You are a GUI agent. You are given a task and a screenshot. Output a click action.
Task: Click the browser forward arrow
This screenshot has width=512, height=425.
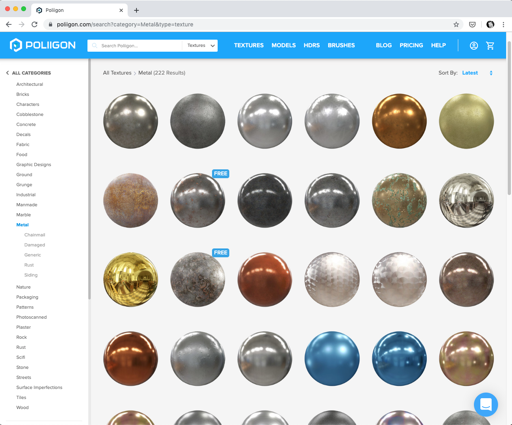tap(21, 24)
